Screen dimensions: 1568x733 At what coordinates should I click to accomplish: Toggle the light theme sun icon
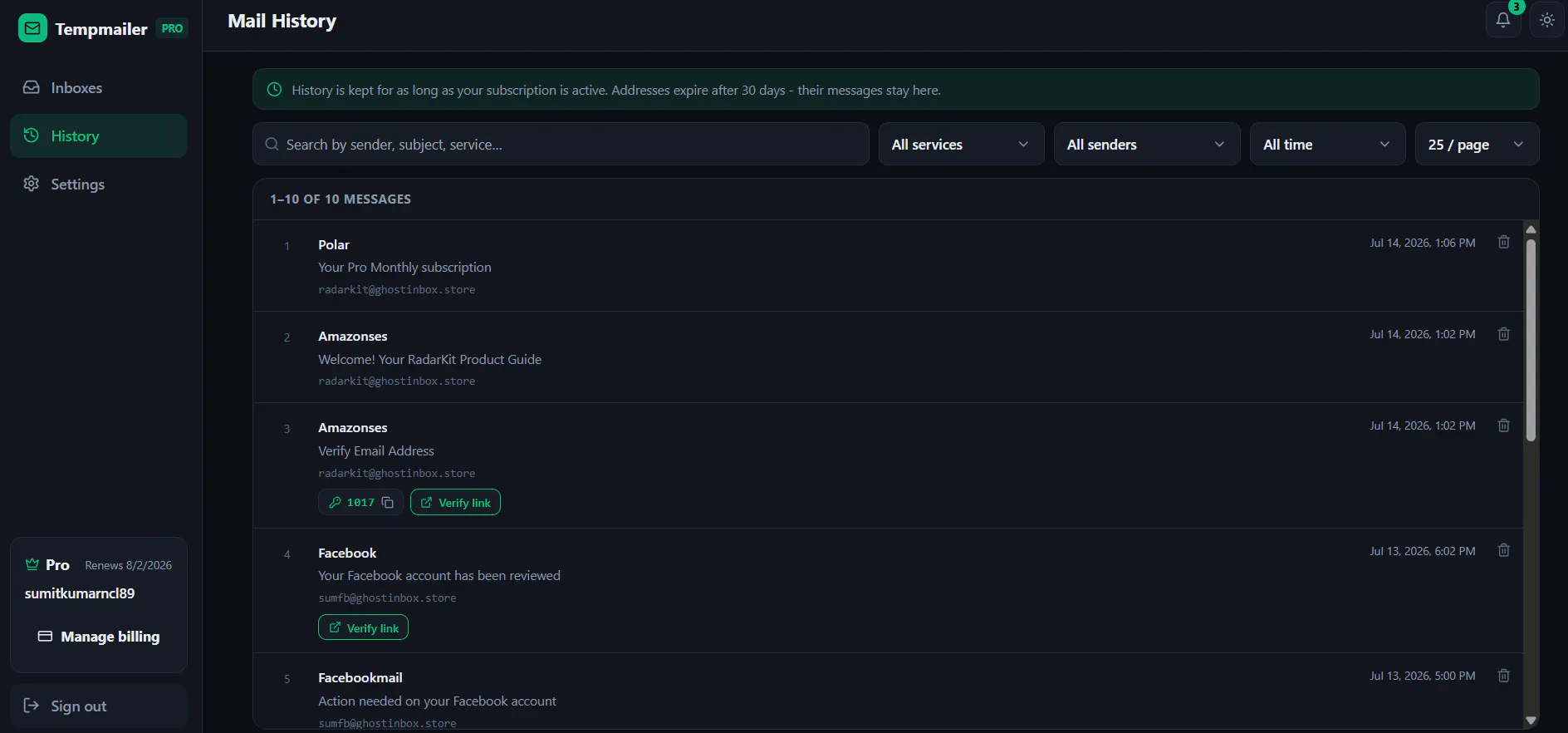coord(1546,20)
